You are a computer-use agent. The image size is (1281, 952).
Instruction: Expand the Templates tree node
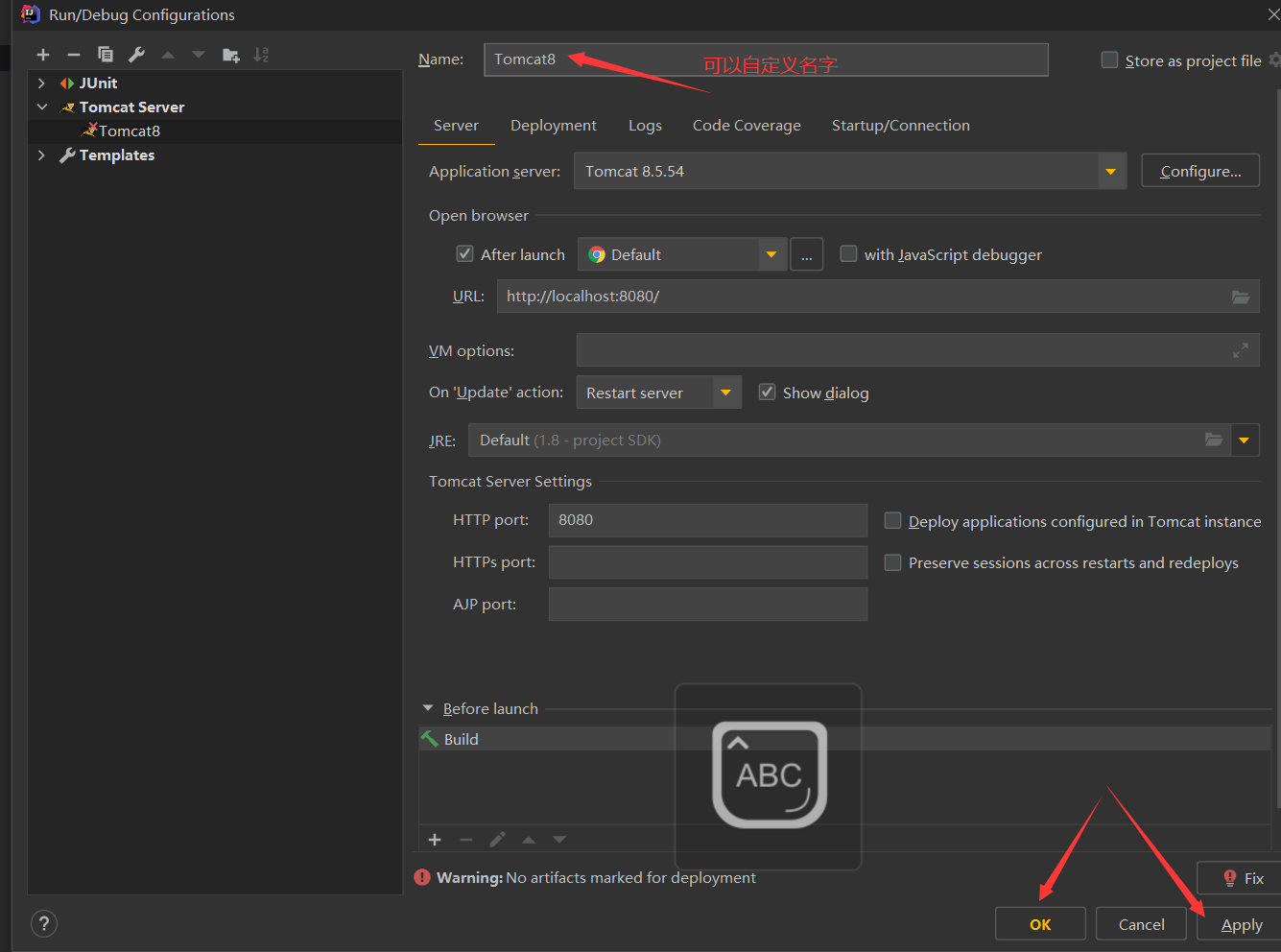coord(41,155)
